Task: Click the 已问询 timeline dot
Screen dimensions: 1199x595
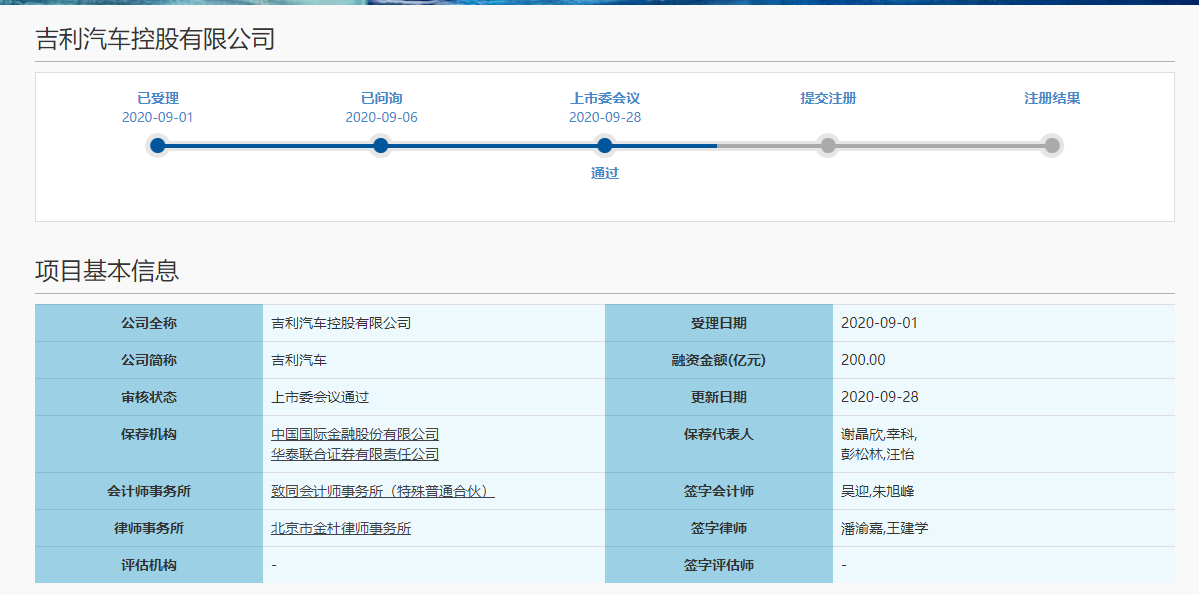Action: 380,146
